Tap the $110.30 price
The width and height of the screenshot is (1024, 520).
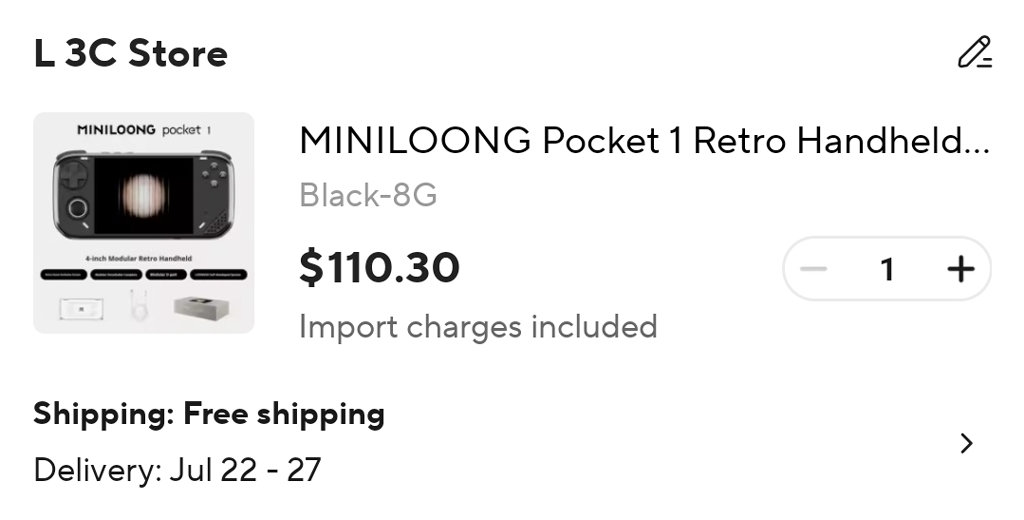379,267
